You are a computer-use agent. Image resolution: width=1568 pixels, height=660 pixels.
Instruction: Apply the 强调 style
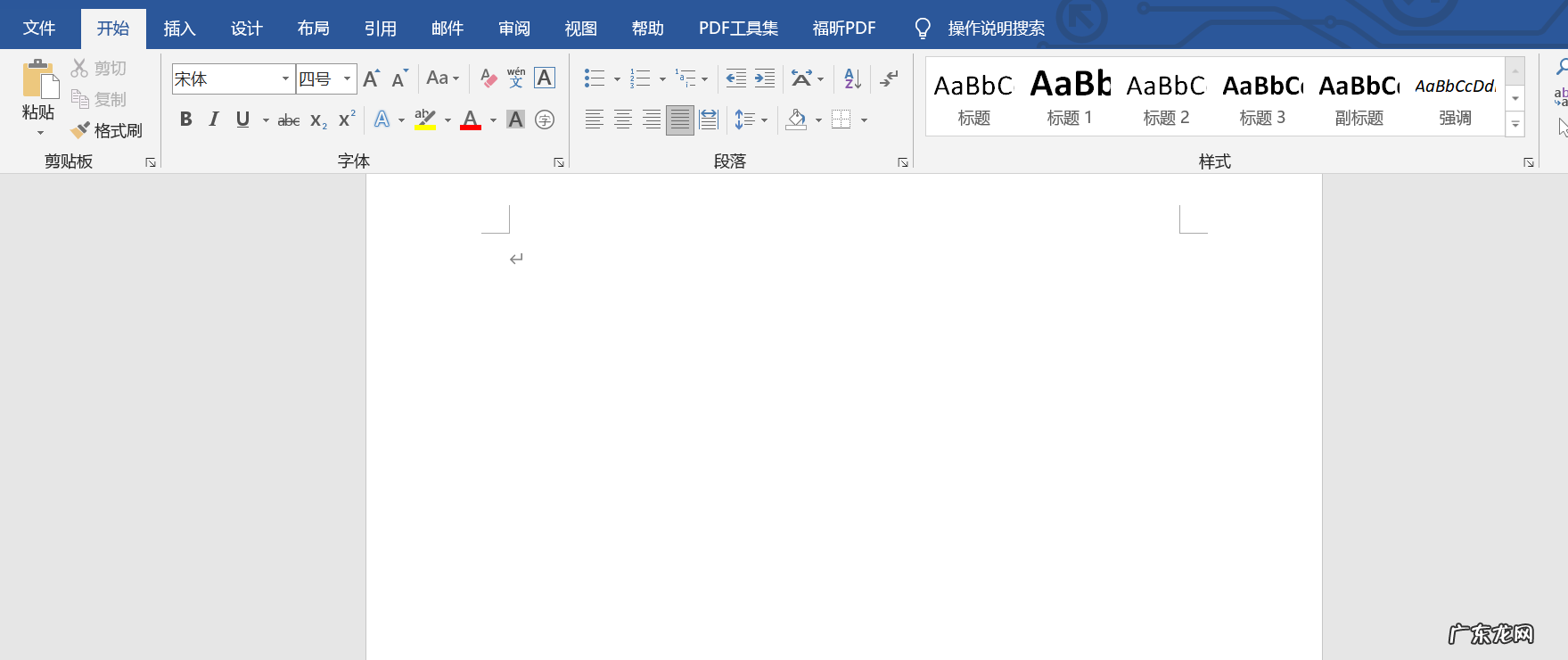(x=1455, y=96)
